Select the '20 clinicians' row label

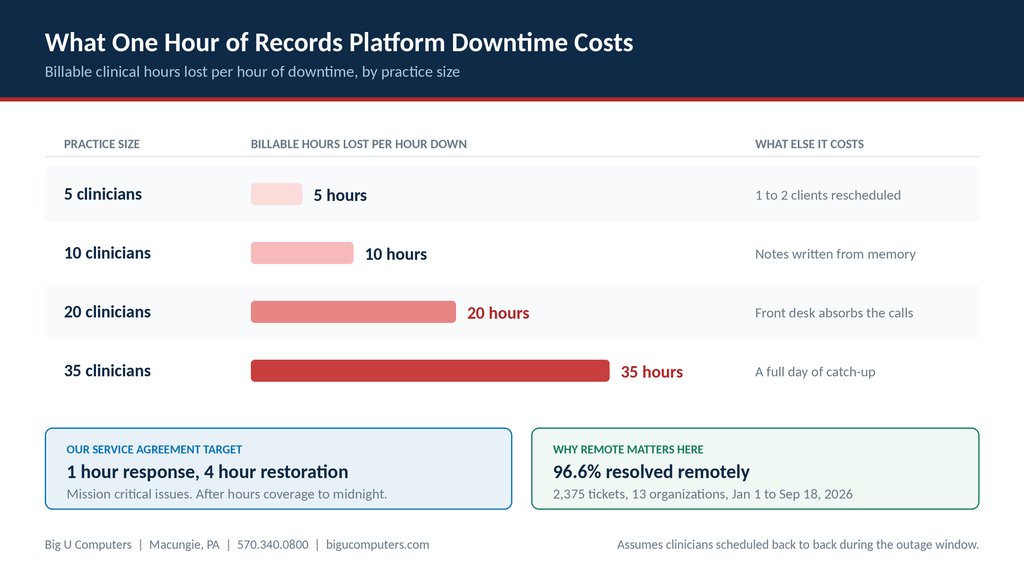click(x=107, y=312)
